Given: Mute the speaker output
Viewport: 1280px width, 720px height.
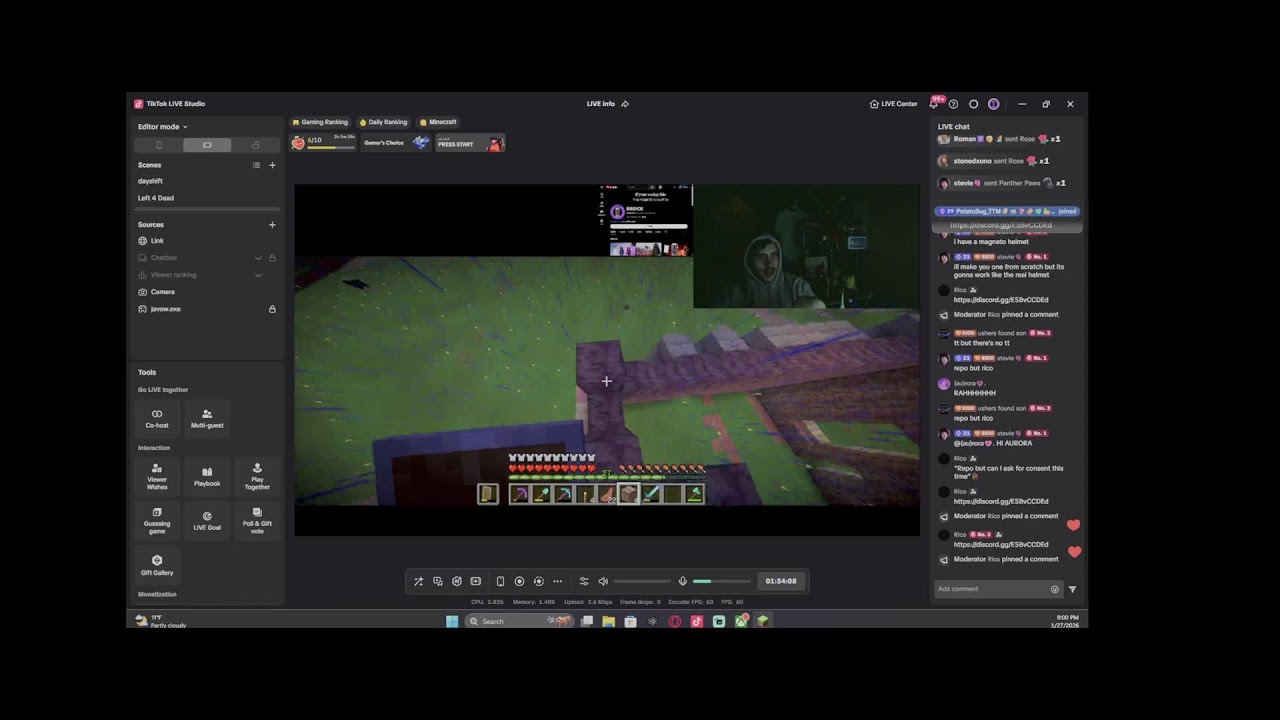Looking at the screenshot, I should tap(603, 581).
